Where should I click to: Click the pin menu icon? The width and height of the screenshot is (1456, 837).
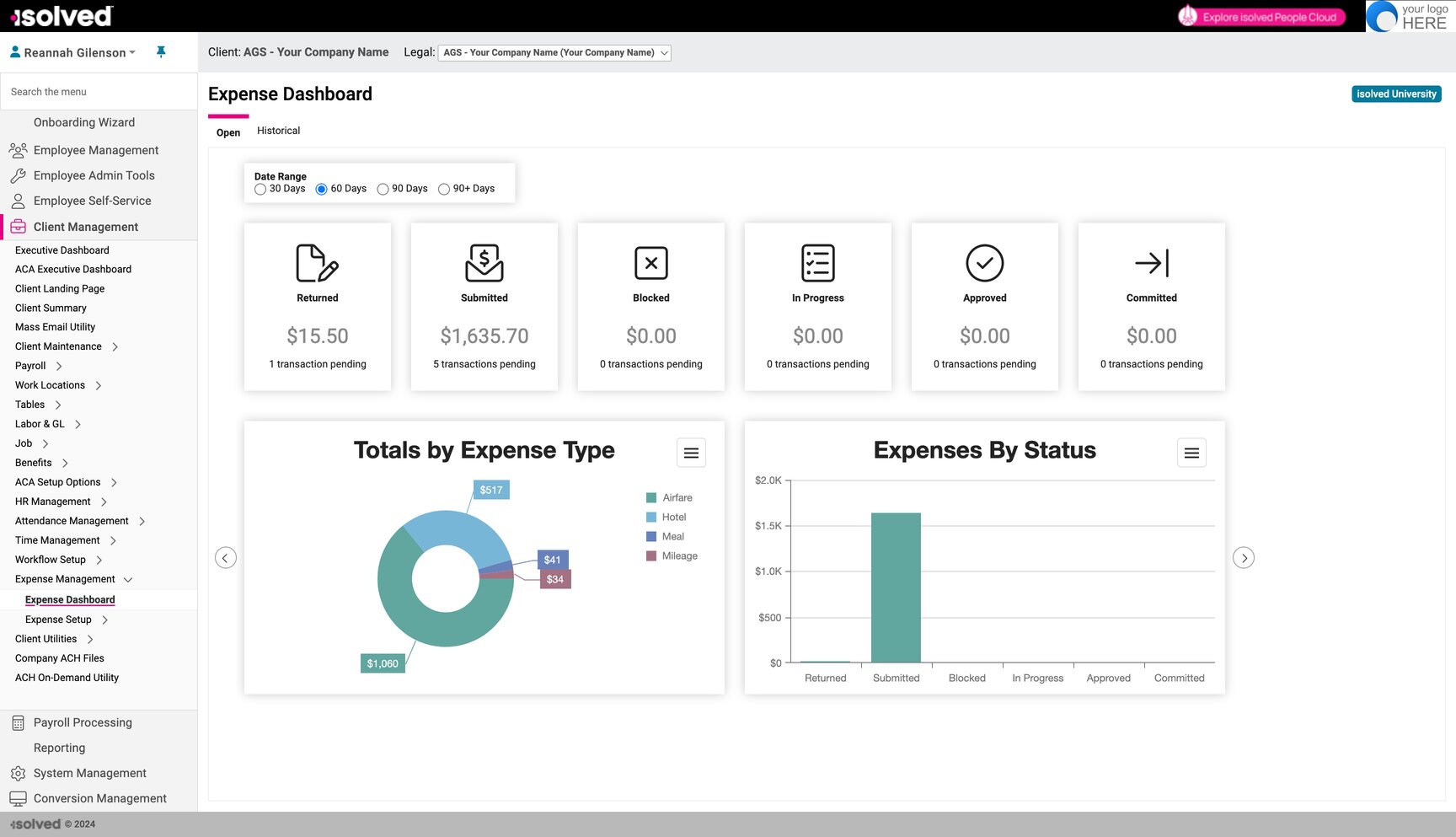[161, 52]
